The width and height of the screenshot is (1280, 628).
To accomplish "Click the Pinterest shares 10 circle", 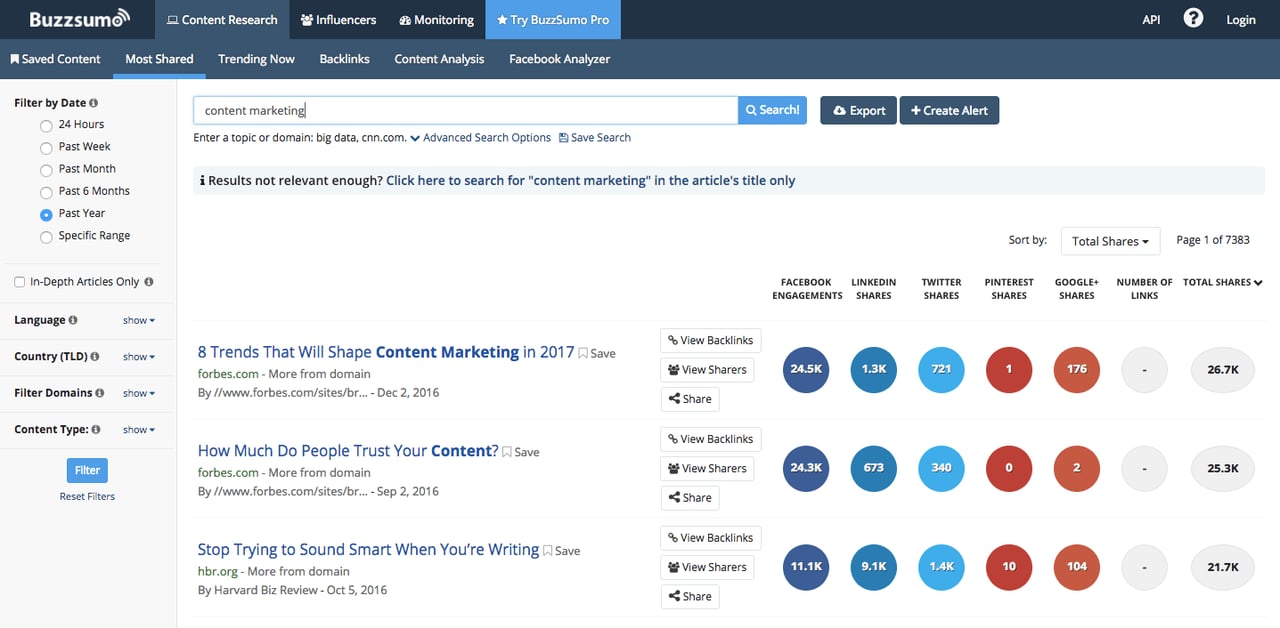I will tap(1009, 566).
